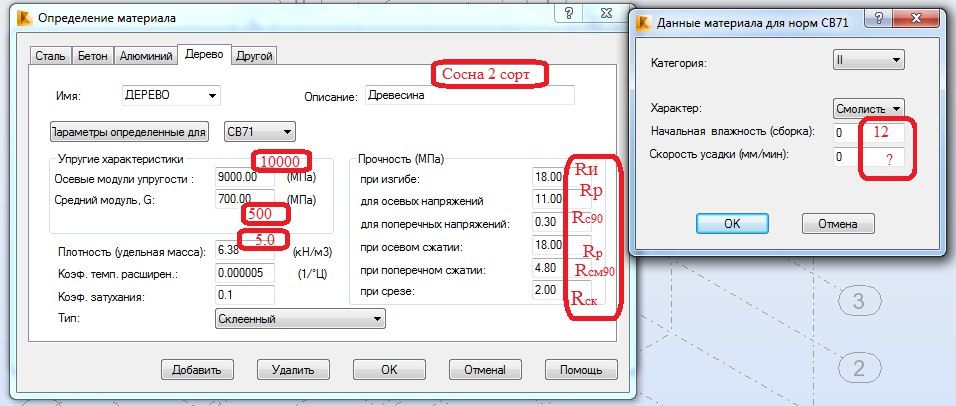Click the Коэф. затухания field with 0.1

[x=245, y=294]
